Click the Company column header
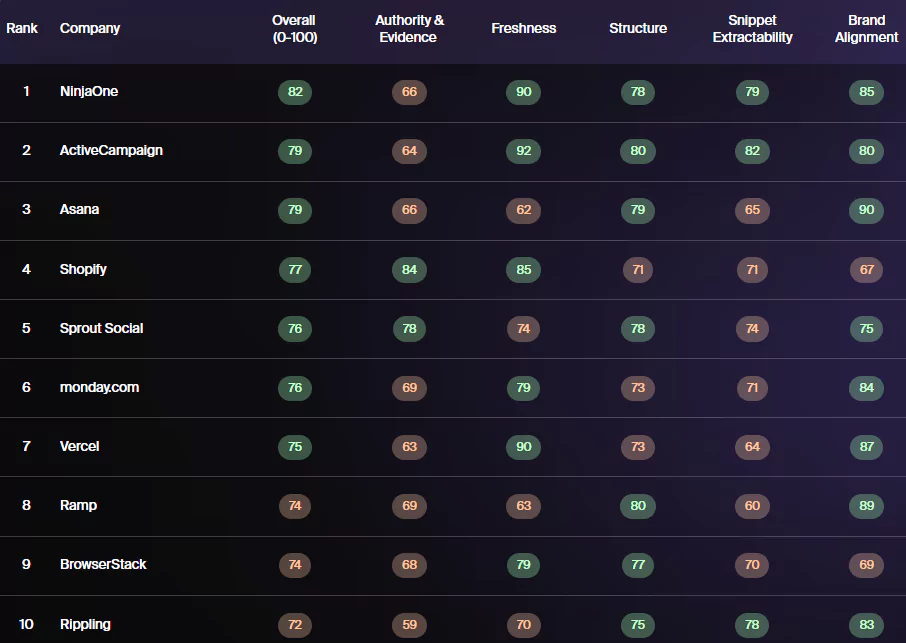The height and width of the screenshot is (643, 906). 90,28
